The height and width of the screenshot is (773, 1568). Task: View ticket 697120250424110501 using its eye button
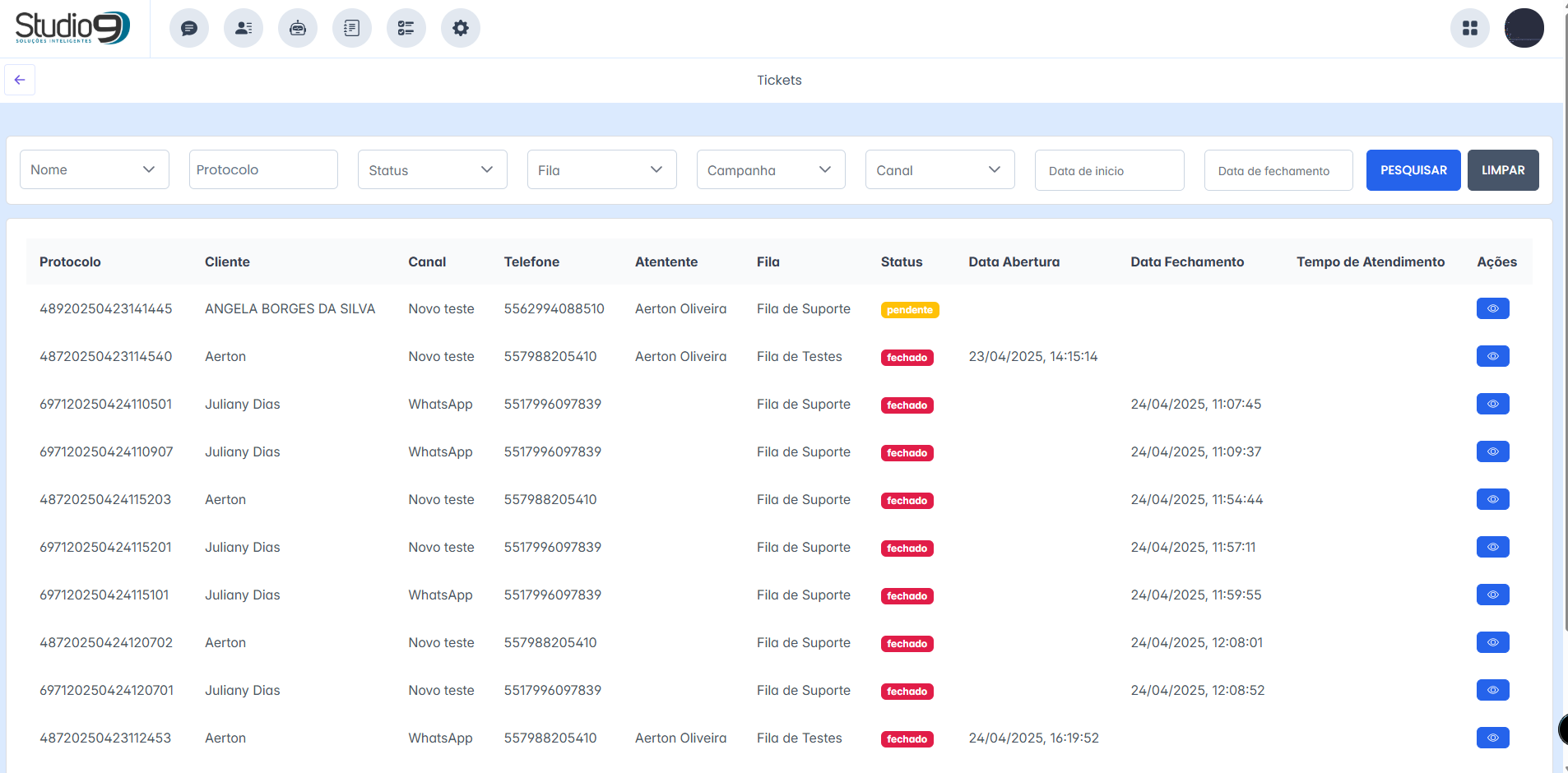1492,404
